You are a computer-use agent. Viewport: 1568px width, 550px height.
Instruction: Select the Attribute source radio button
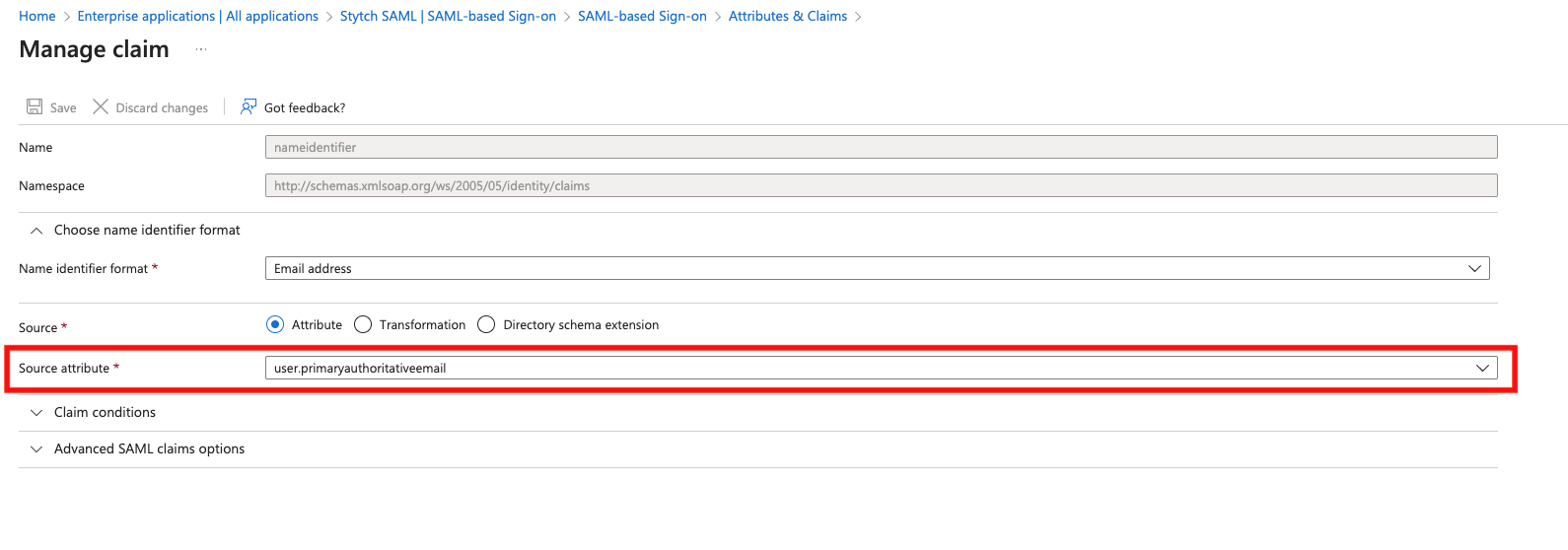pos(275,324)
